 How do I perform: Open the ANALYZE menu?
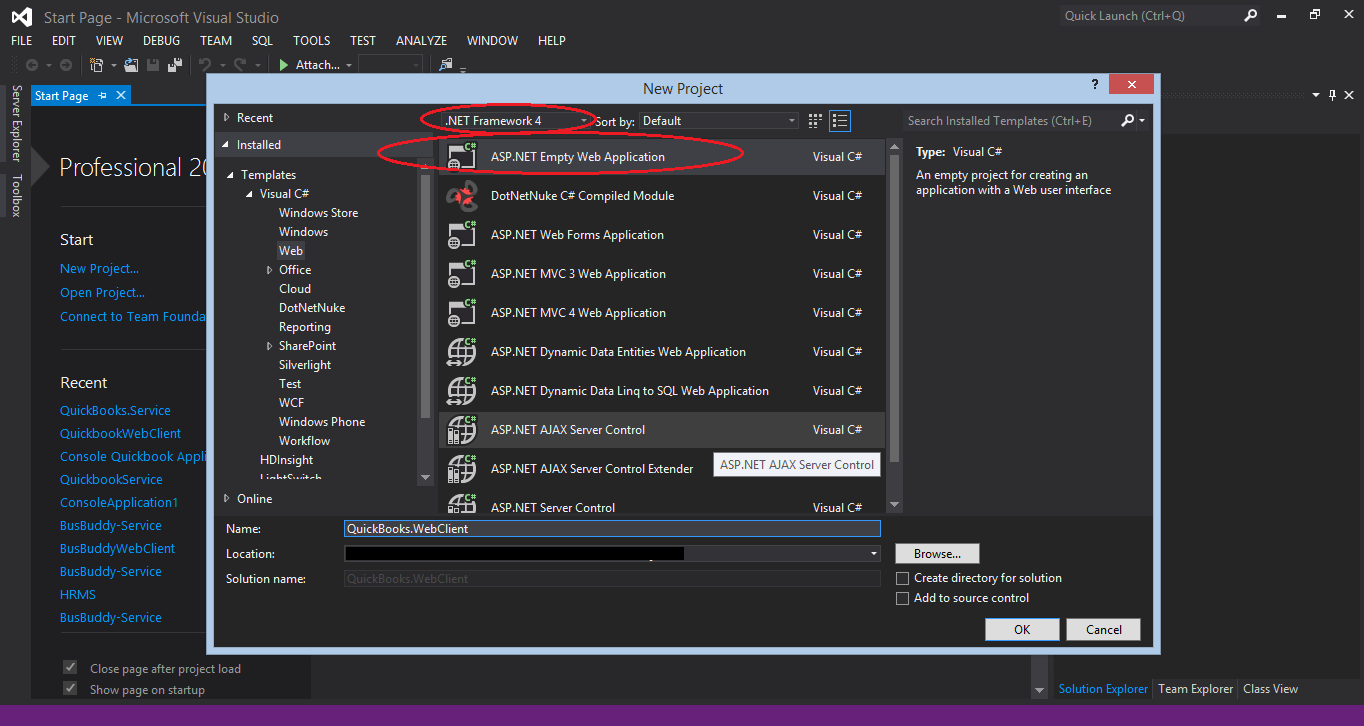pyautogui.click(x=422, y=41)
